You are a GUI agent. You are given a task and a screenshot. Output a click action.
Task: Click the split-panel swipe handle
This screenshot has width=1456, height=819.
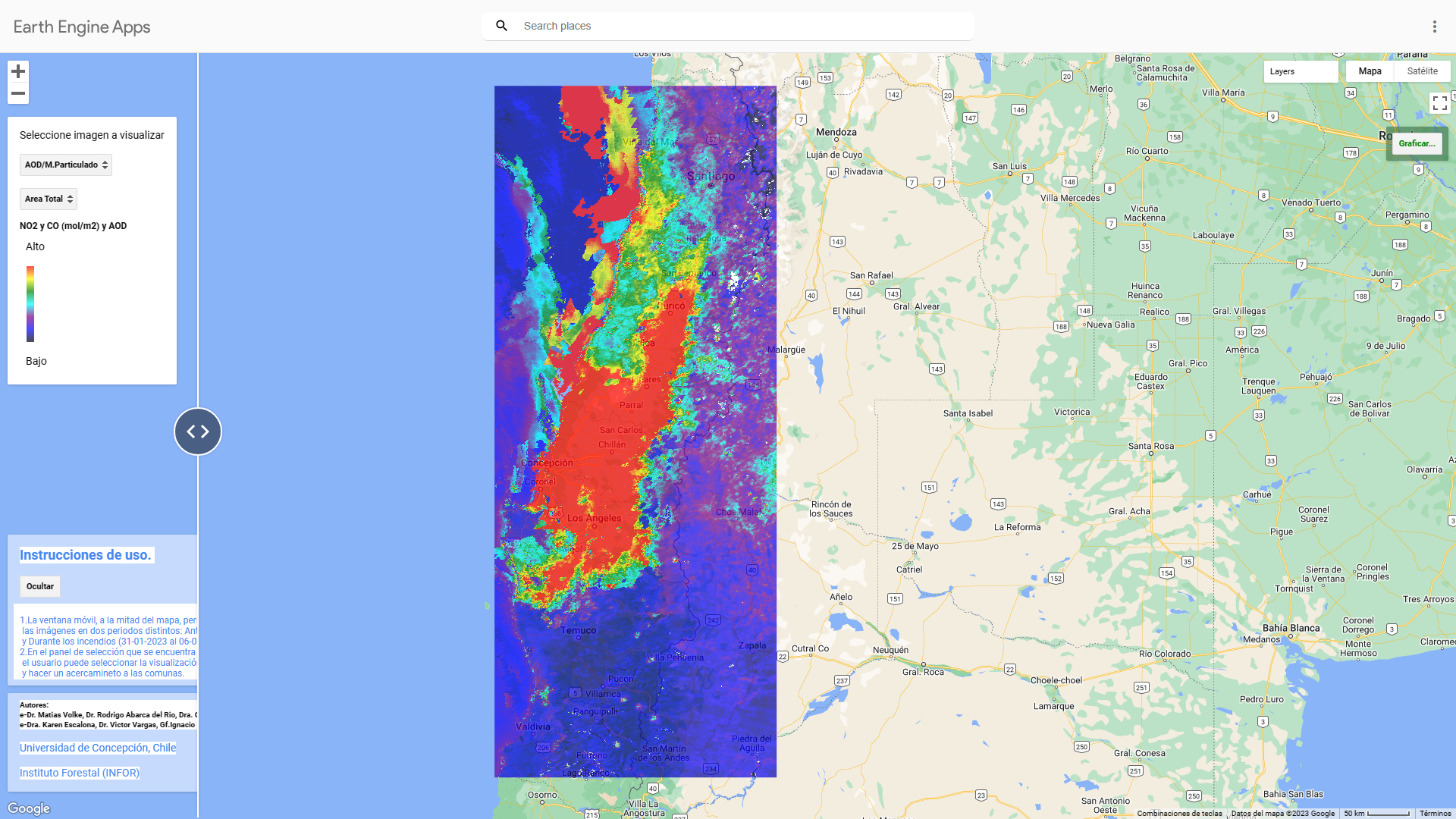tap(198, 431)
